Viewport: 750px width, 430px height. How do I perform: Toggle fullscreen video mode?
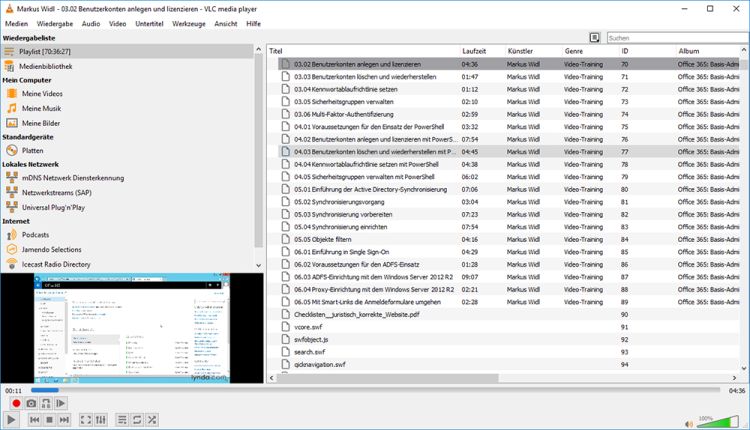coord(85,420)
